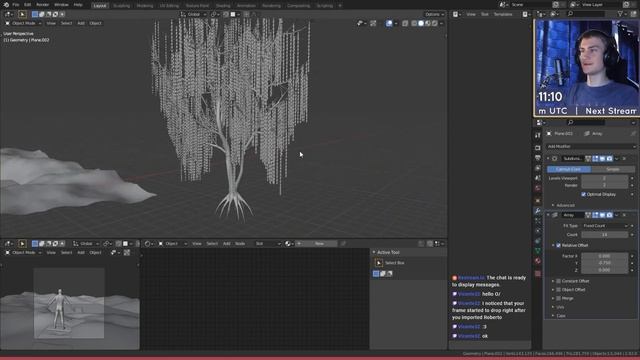This screenshot has width=640, height=360.
Task: Enable the Merge checkbox
Action: 558,298
